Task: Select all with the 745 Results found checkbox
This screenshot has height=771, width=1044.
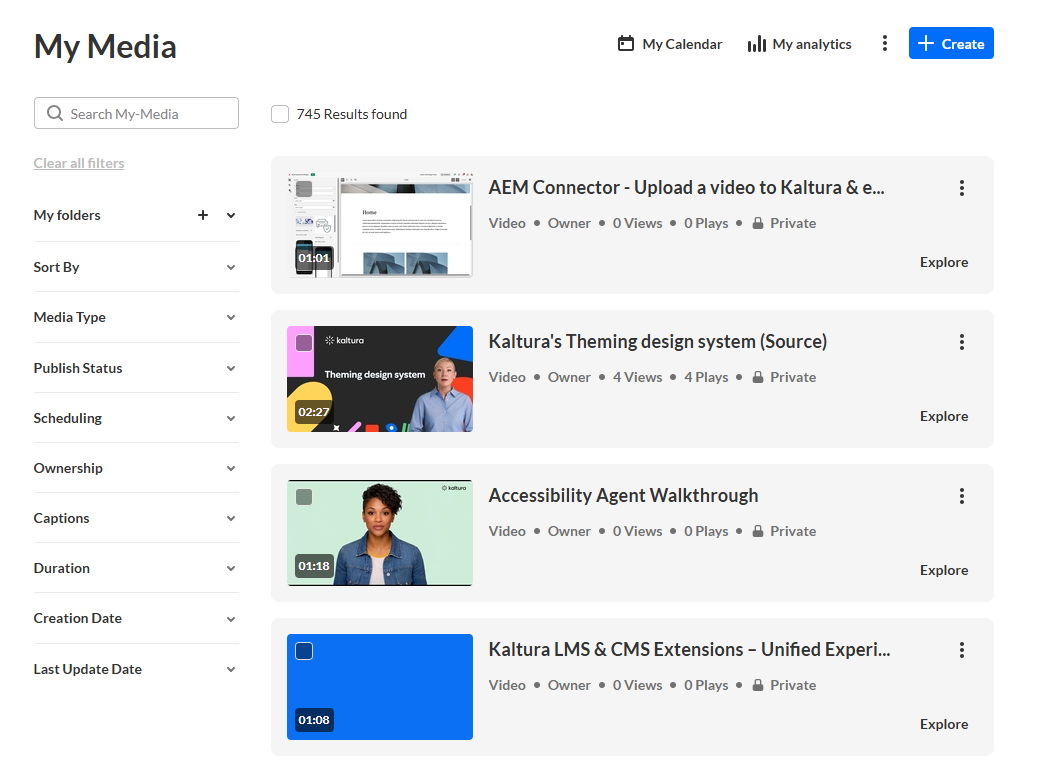Action: click(280, 114)
